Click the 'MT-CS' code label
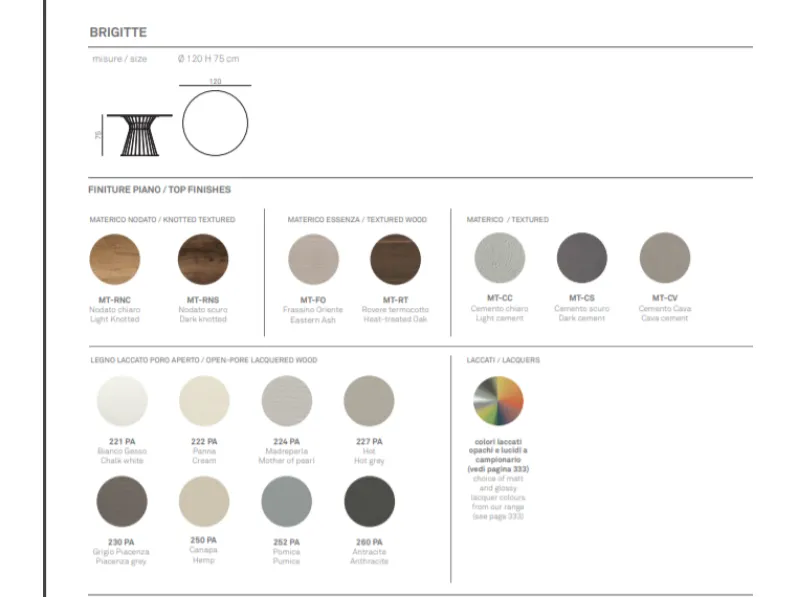796x597 pixels. click(582, 298)
